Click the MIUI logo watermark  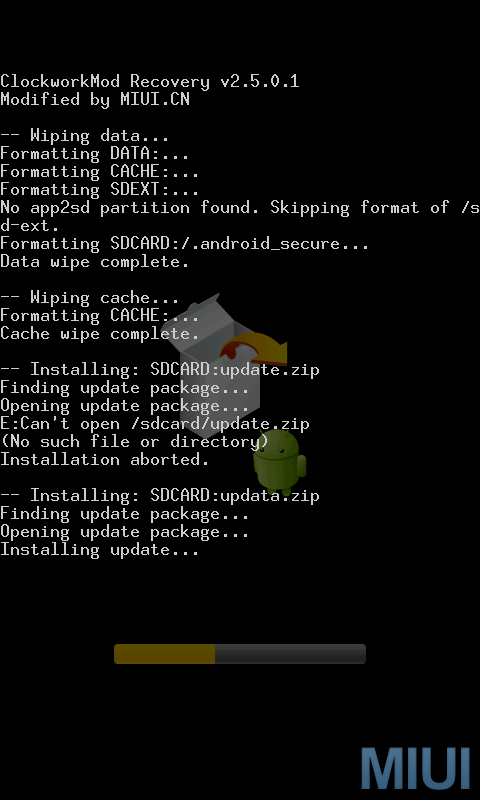point(415,768)
